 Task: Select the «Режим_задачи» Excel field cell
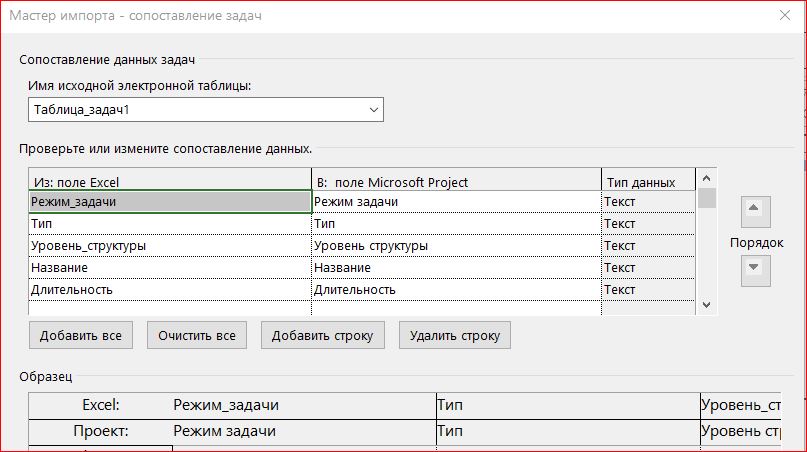click(169, 202)
